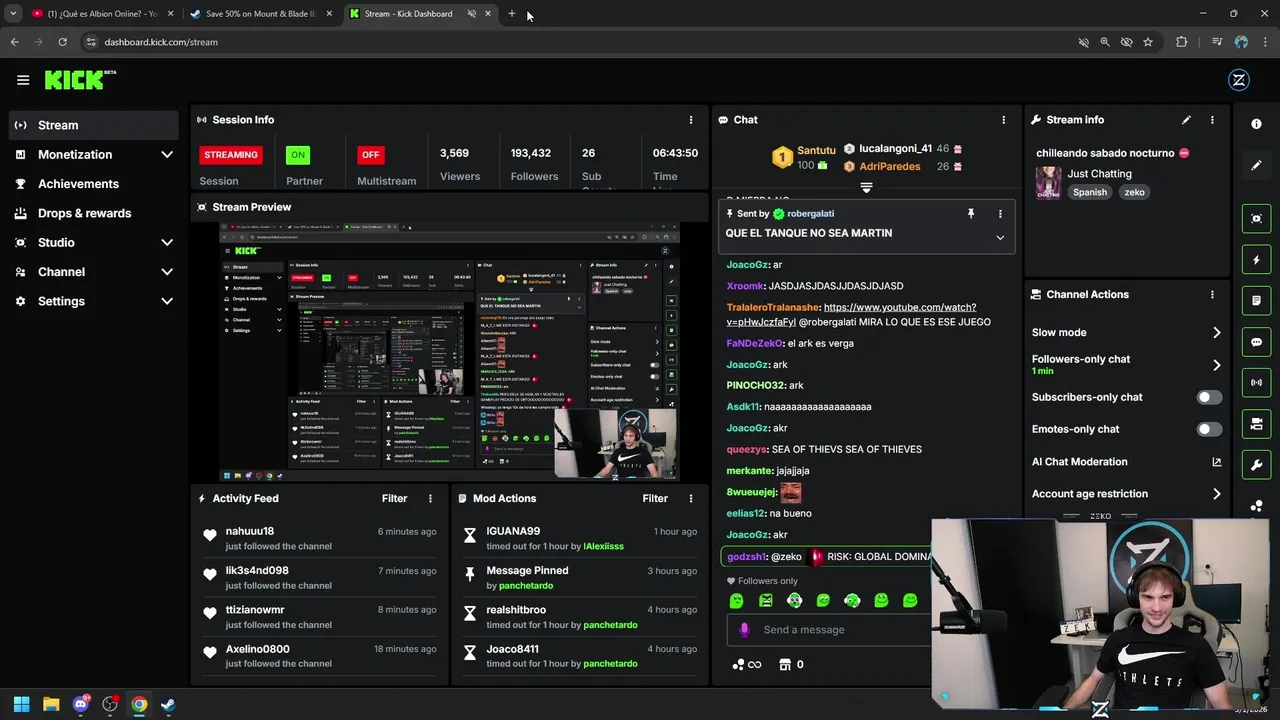The width and height of the screenshot is (1280, 720).
Task: Expand the Settings sidebar section
Action: point(167,301)
